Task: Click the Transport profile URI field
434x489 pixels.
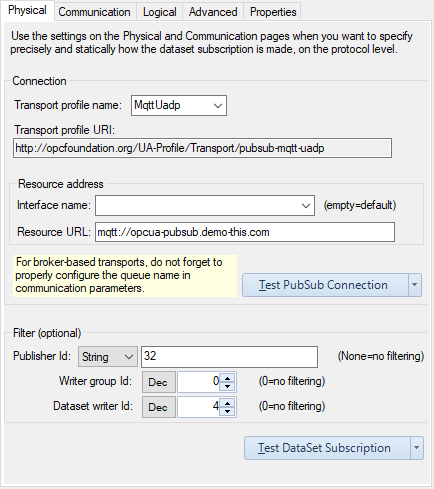Action: coord(202,148)
